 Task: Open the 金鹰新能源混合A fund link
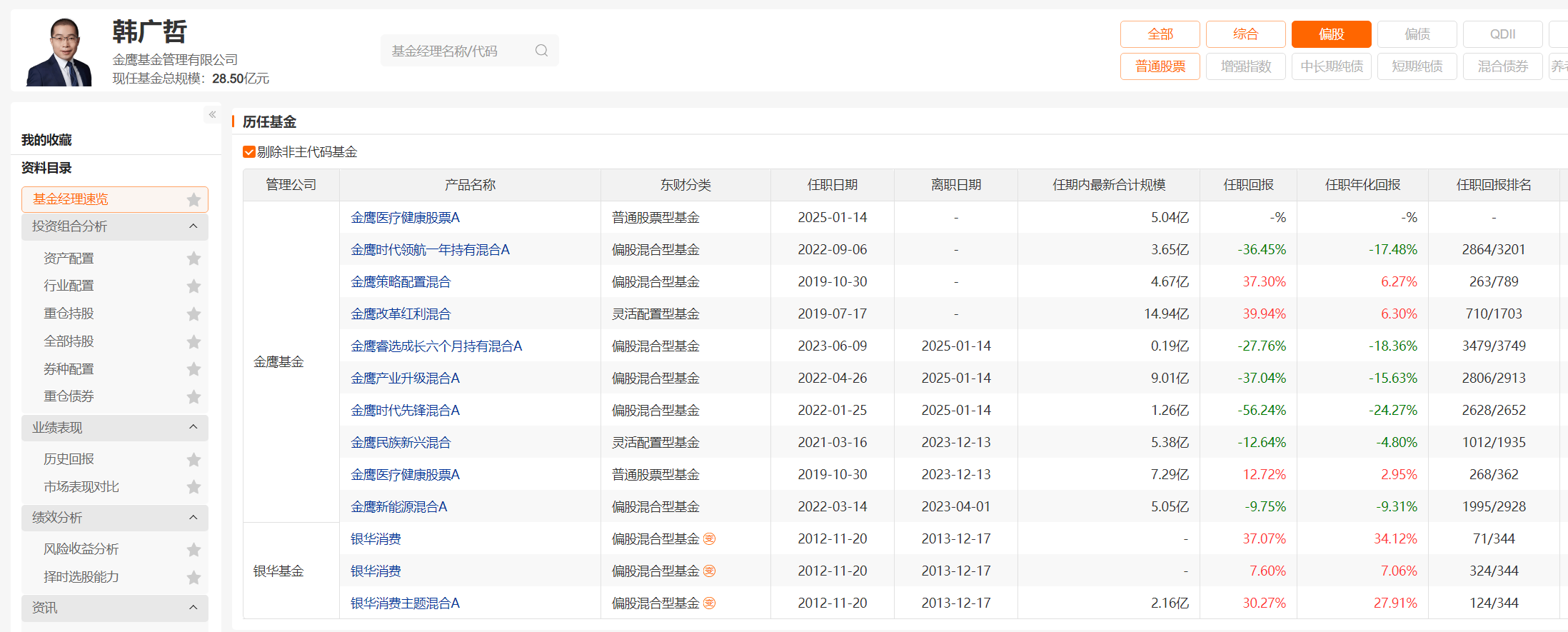coord(398,507)
